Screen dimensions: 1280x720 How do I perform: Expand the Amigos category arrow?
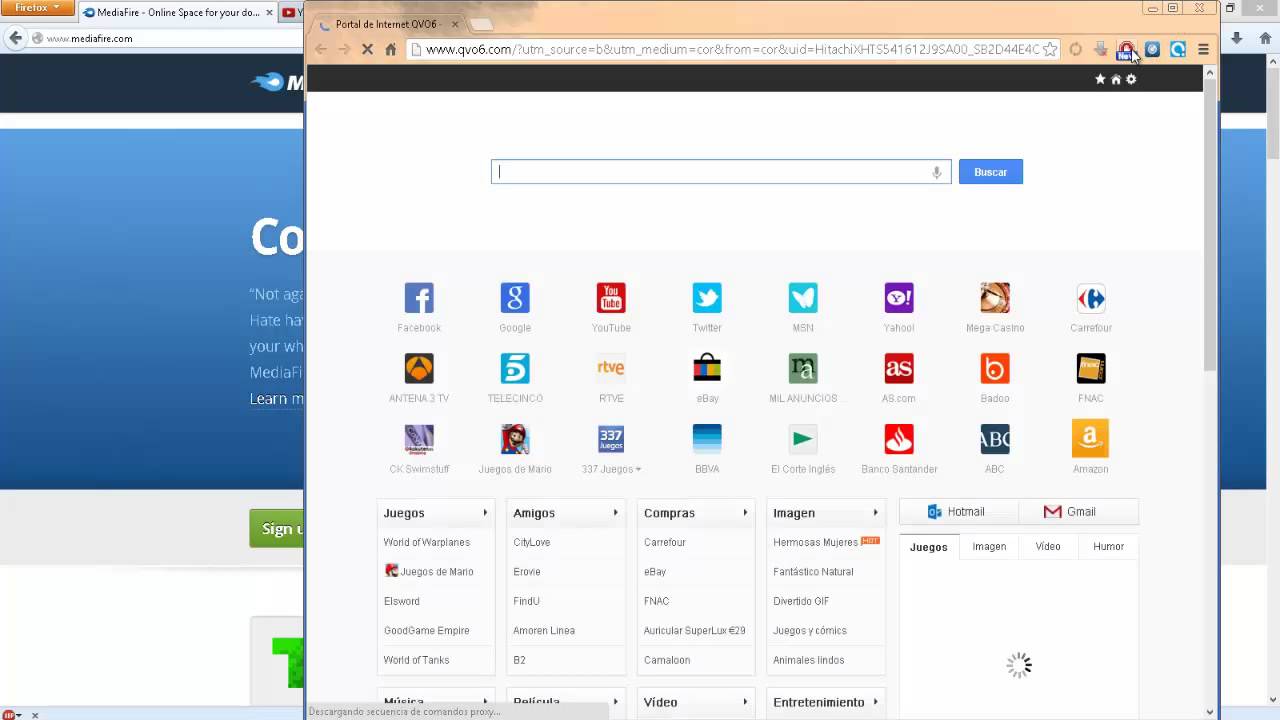[x=615, y=513]
